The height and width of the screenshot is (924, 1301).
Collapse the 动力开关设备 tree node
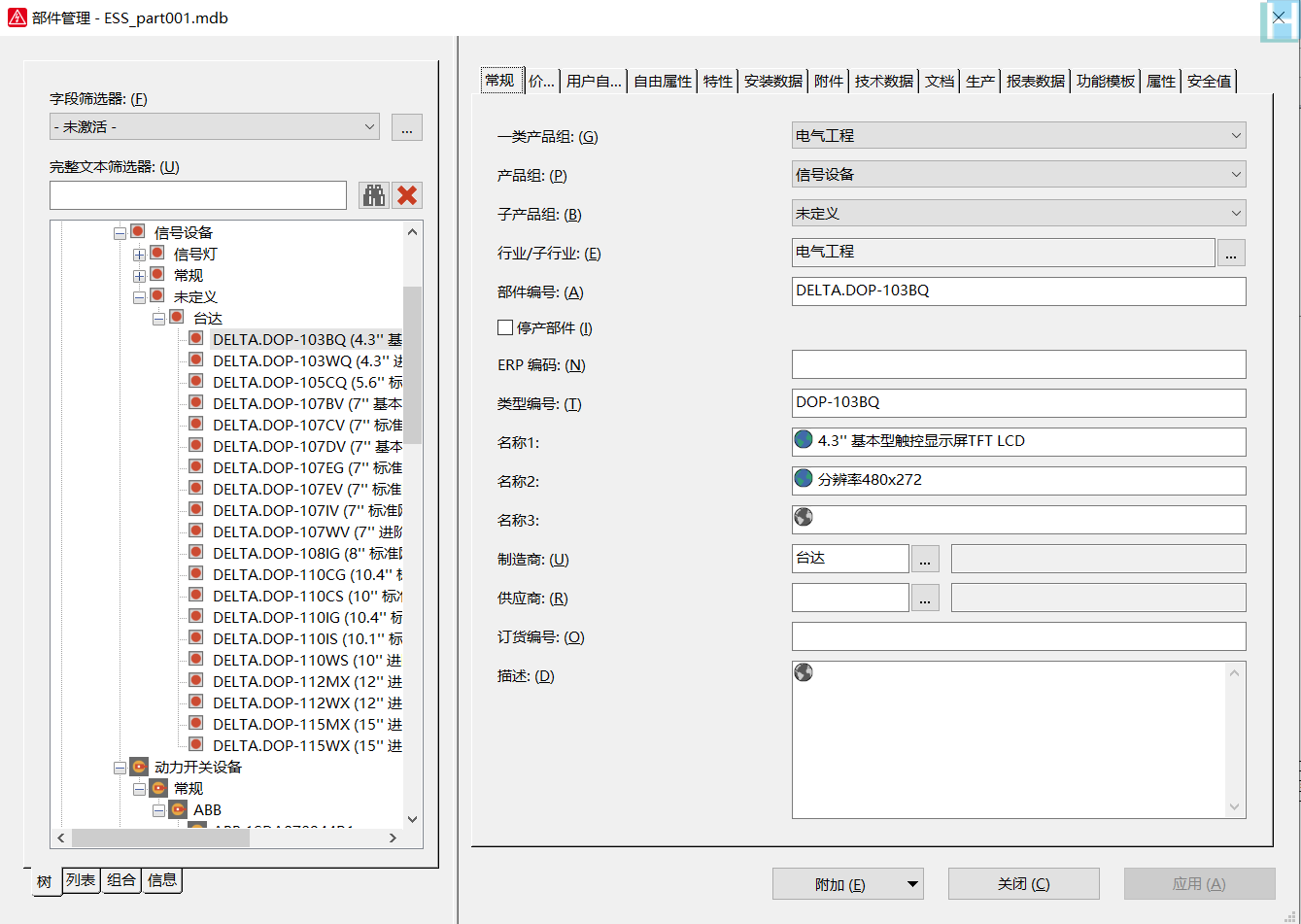[120, 768]
